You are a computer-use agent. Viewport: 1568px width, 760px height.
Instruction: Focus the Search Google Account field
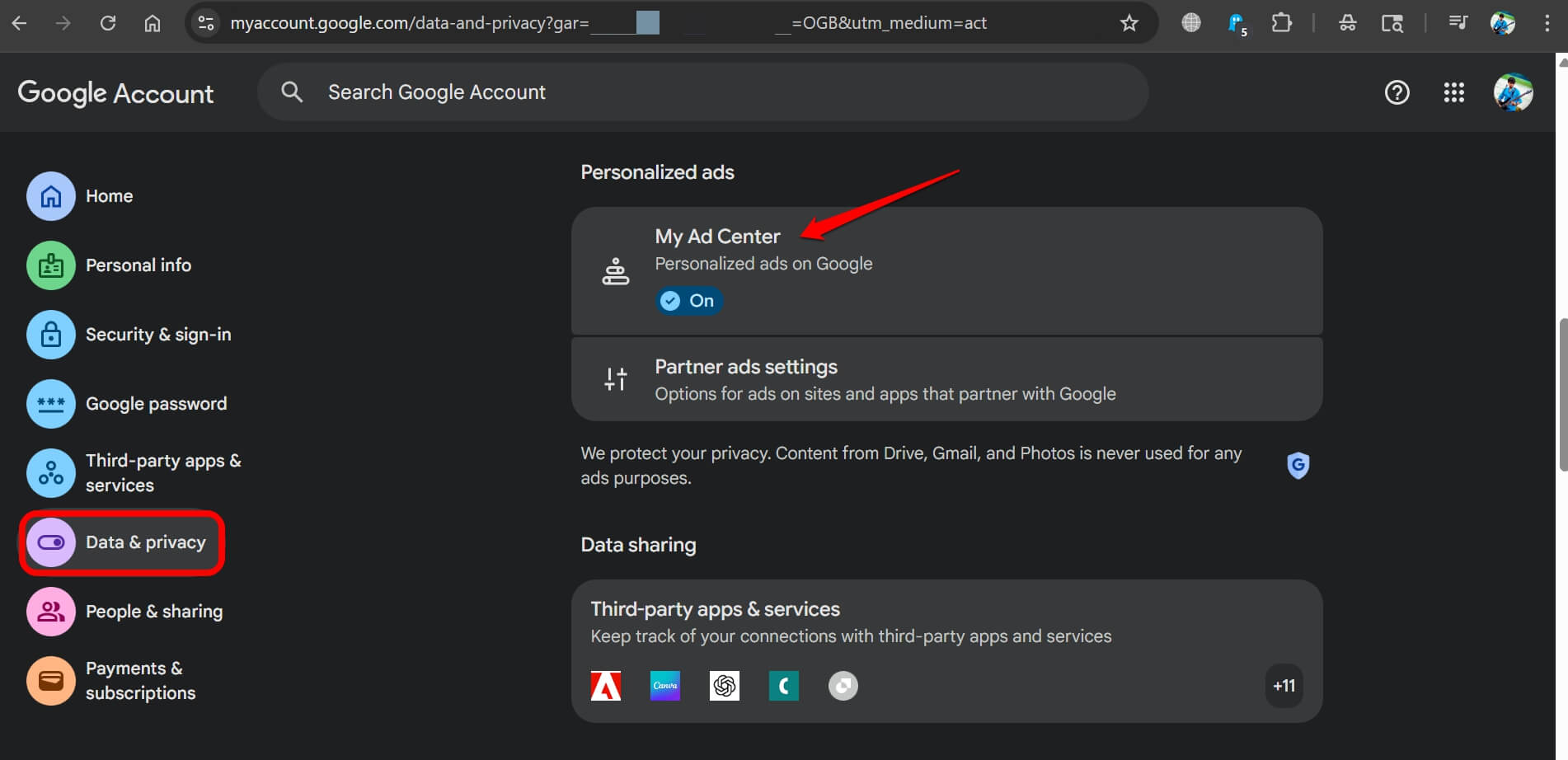(x=702, y=92)
